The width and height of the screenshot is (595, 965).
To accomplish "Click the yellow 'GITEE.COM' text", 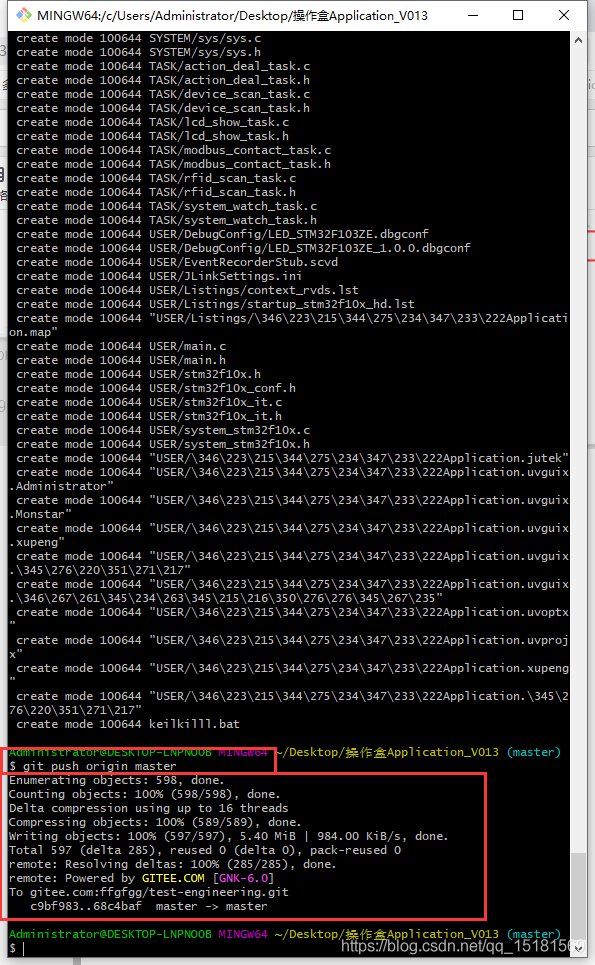I will [173, 878].
